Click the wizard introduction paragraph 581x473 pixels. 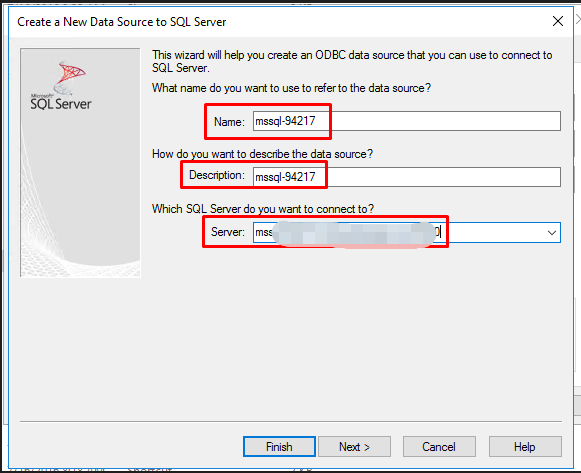click(352, 61)
